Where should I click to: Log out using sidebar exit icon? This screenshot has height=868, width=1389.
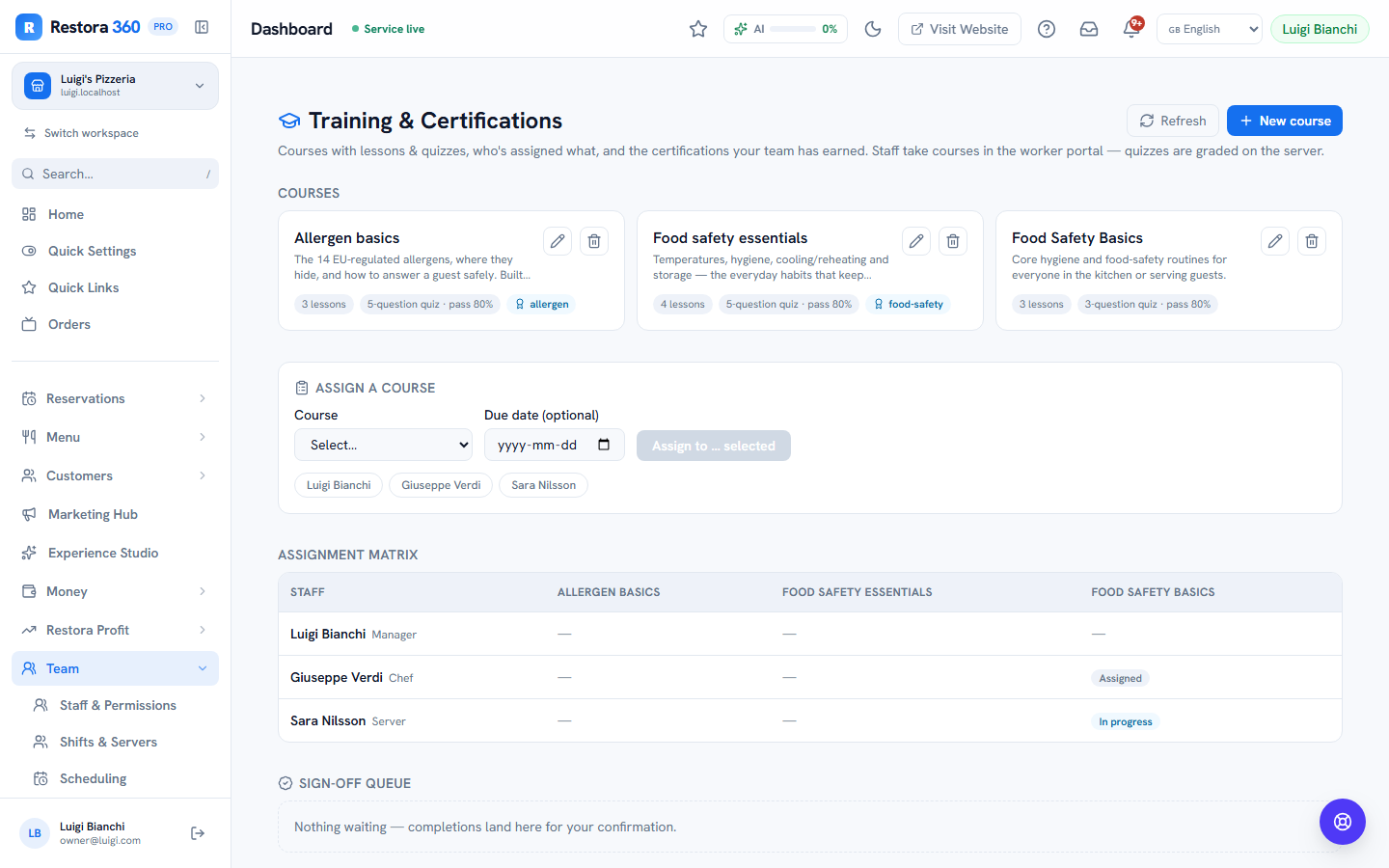pos(198,833)
